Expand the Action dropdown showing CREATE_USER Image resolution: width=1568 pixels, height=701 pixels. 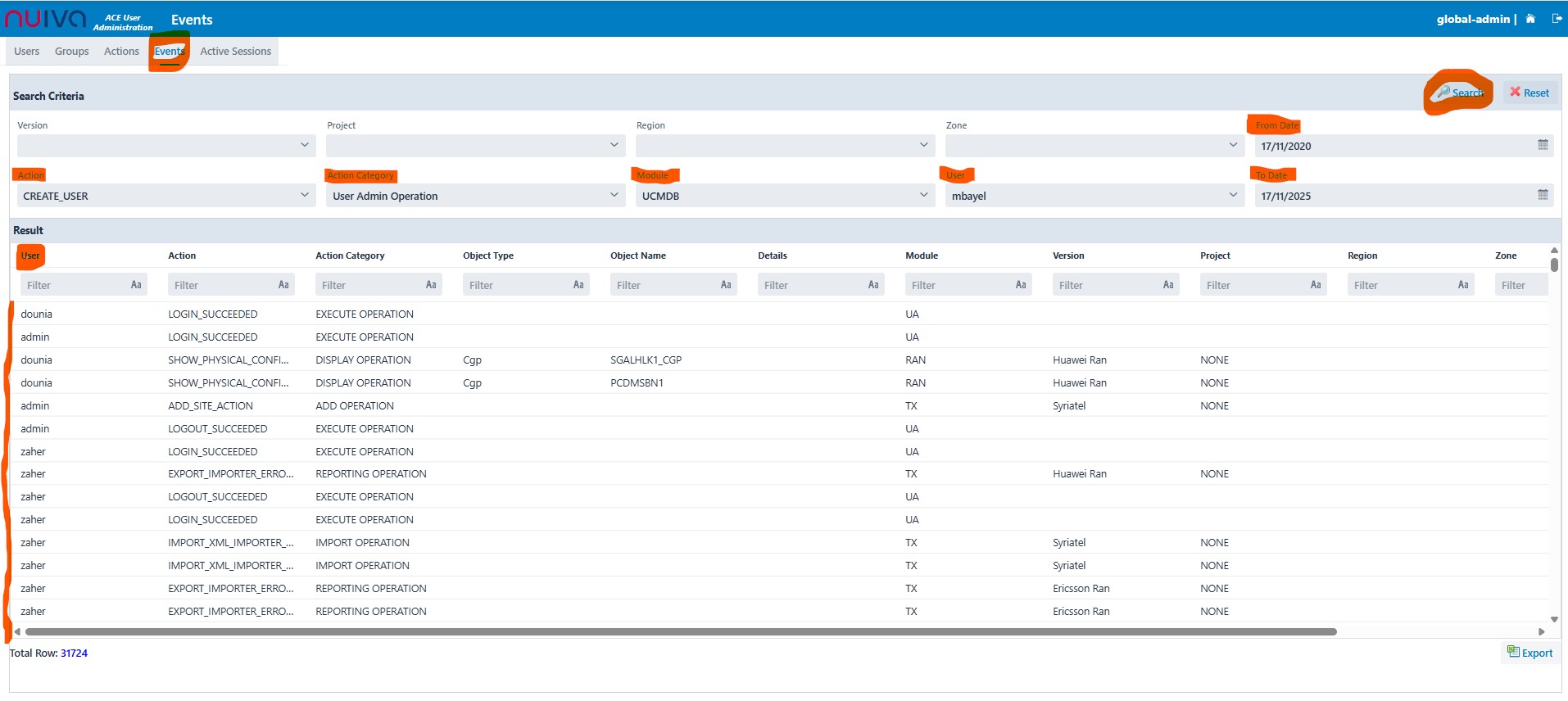(304, 196)
